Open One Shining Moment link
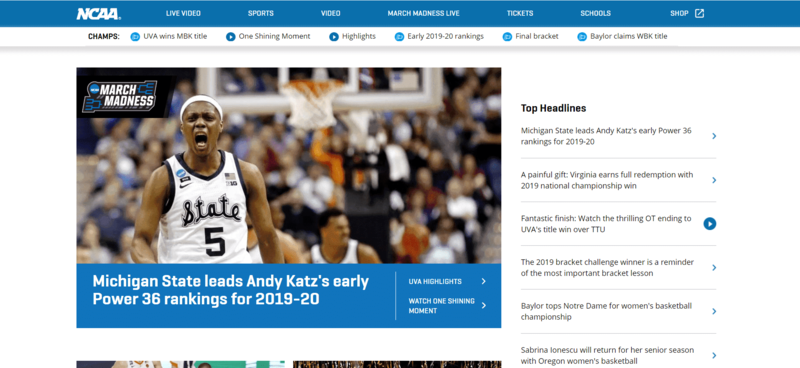800x368 pixels. pyautogui.click(x=274, y=36)
